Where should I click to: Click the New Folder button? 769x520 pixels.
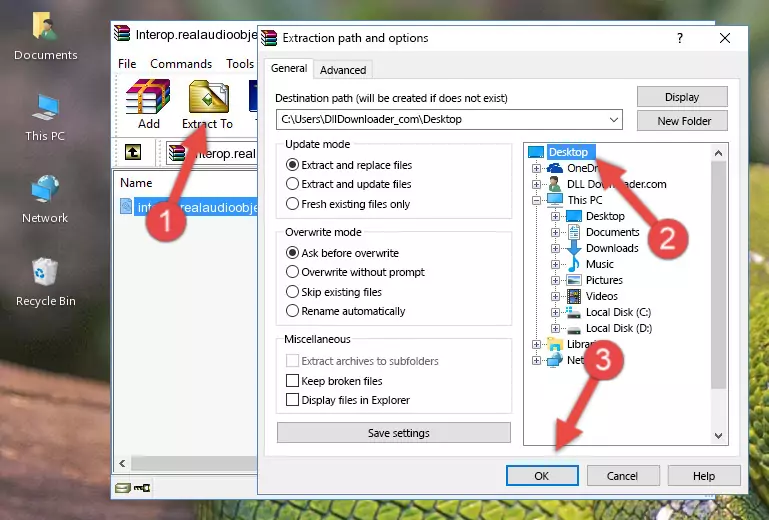(x=682, y=121)
